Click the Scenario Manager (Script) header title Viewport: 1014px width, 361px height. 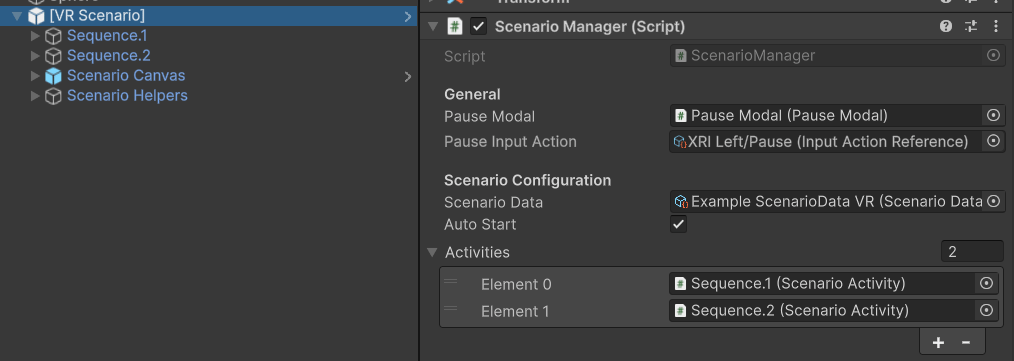click(590, 27)
